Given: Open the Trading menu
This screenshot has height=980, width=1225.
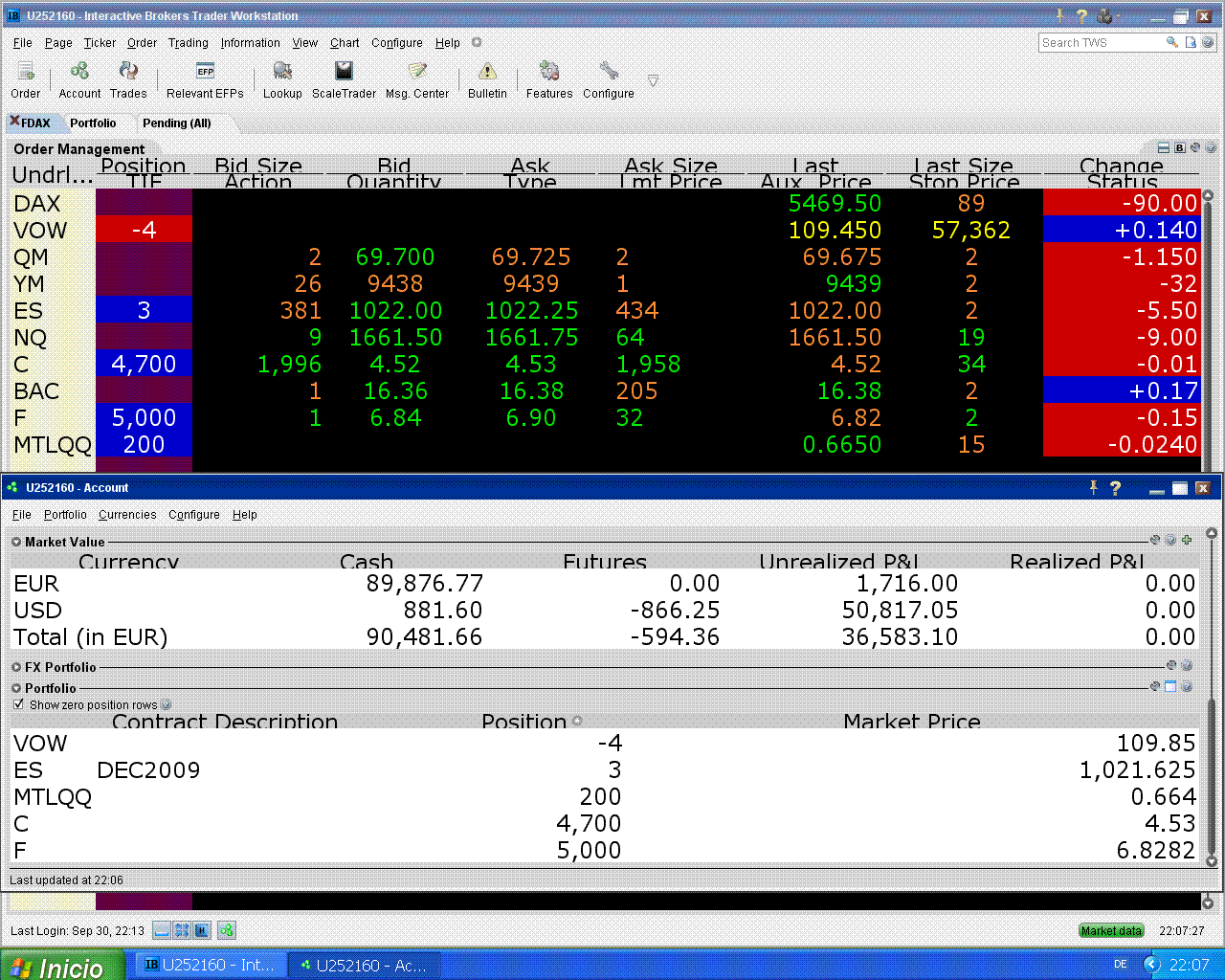Looking at the screenshot, I should click(188, 43).
